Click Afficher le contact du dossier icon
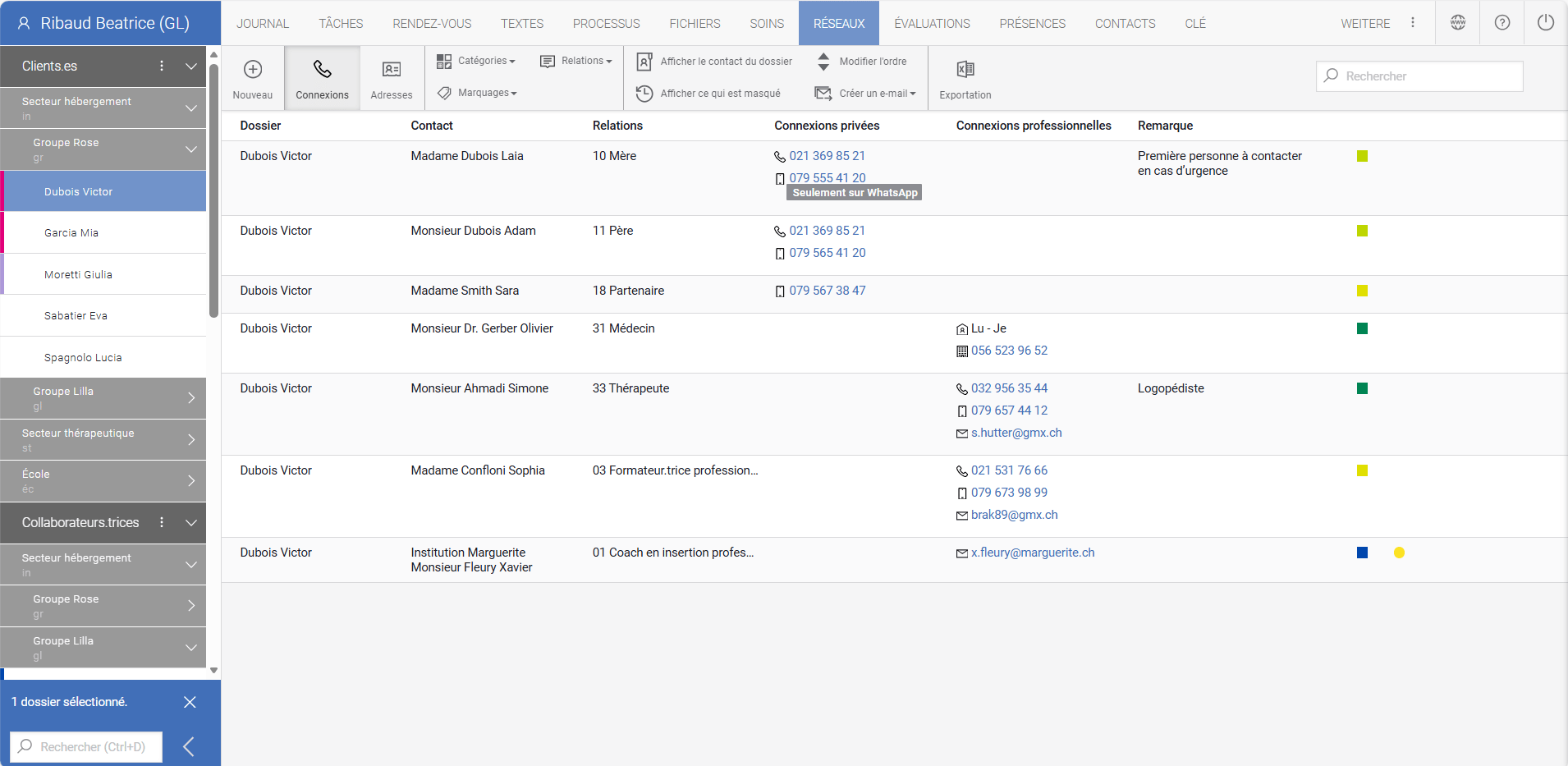 [645, 62]
